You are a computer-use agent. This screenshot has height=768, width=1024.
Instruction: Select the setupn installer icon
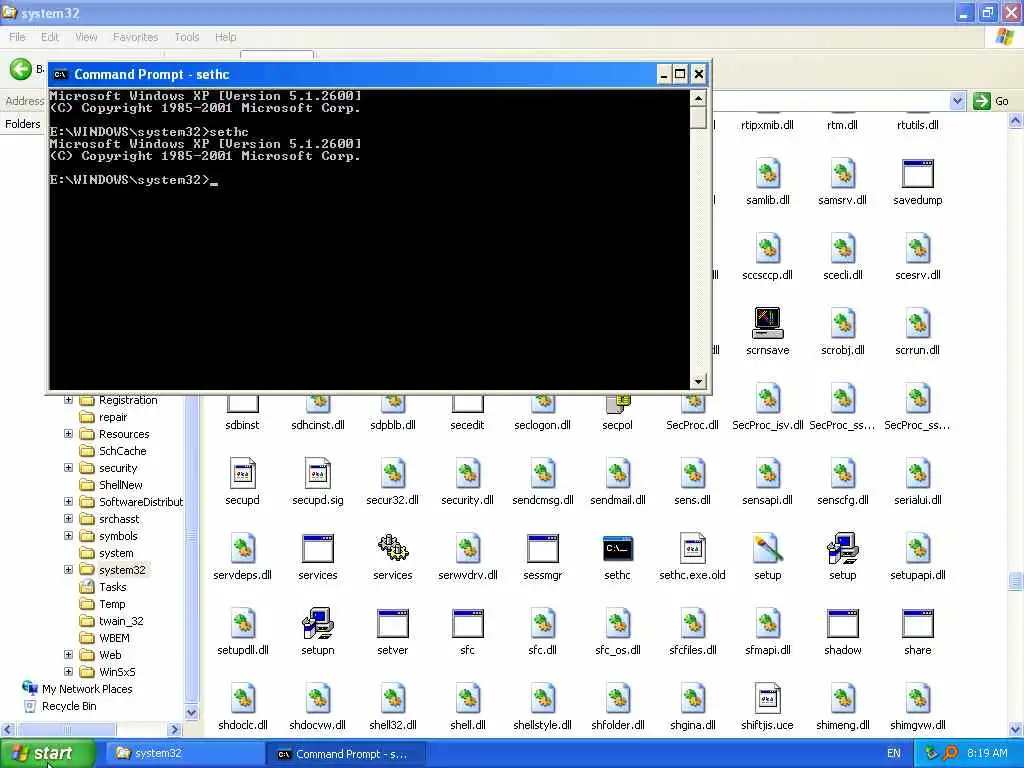(318, 623)
